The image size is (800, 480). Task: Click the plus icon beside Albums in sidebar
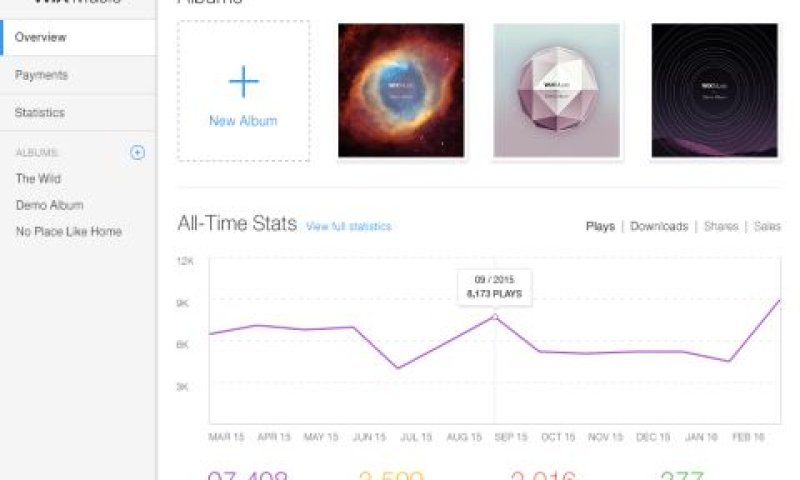[137, 152]
